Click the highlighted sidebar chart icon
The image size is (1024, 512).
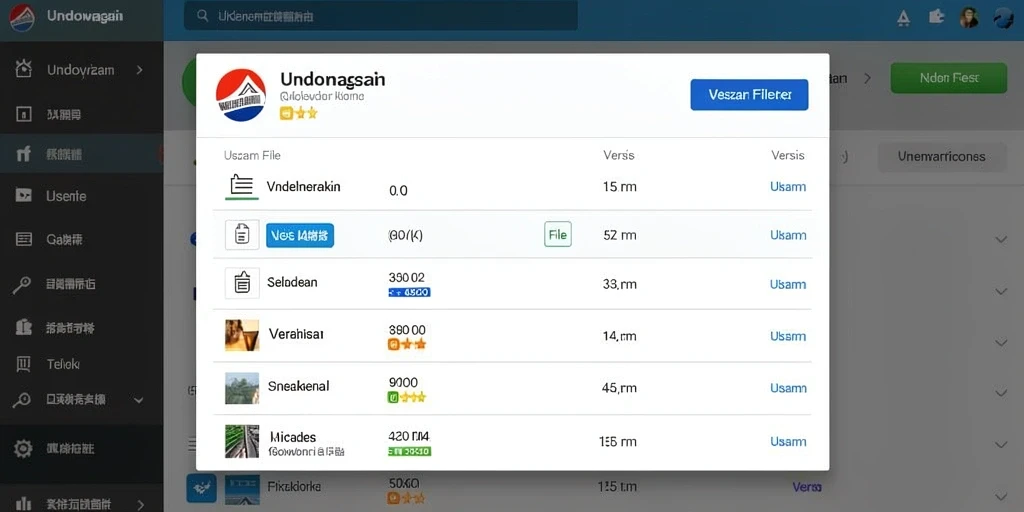click(24, 154)
